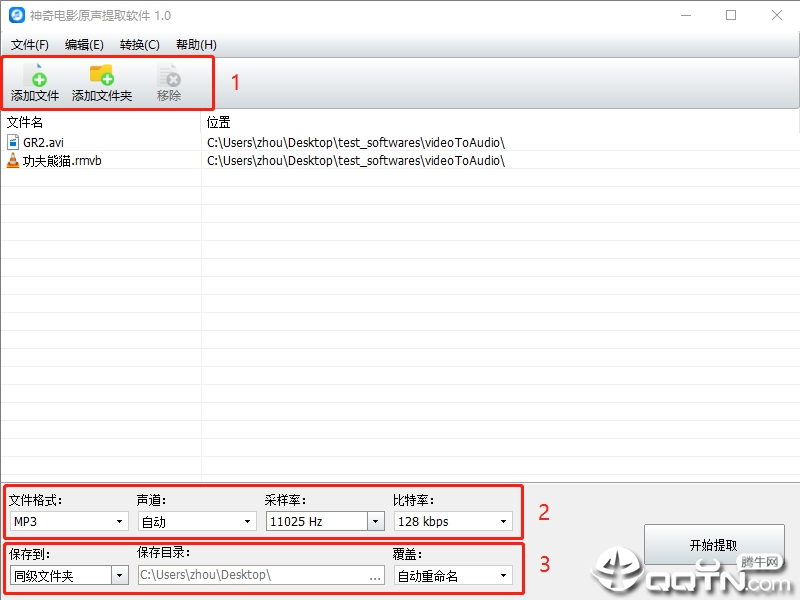This screenshot has width=800, height=600.
Task: Click the 保存到 同级文件夹 dropdown arrow
Action: click(x=119, y=576)
